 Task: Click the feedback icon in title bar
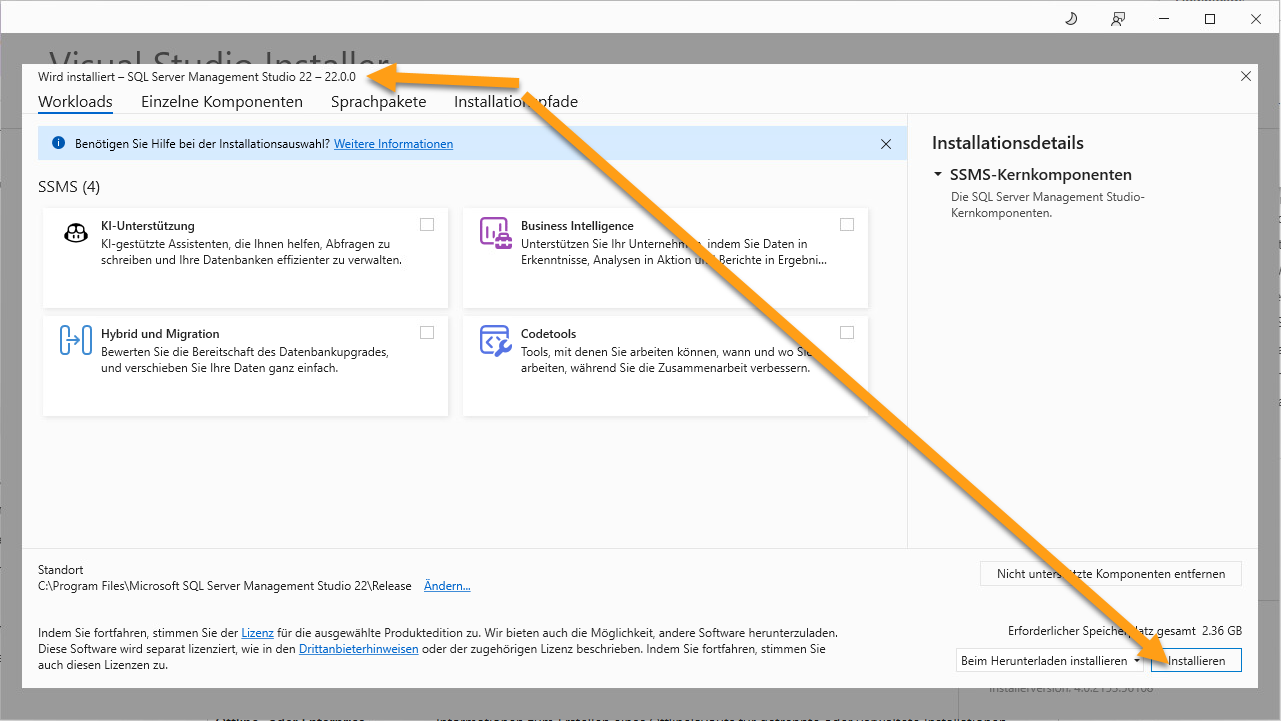click(1118, 19)
